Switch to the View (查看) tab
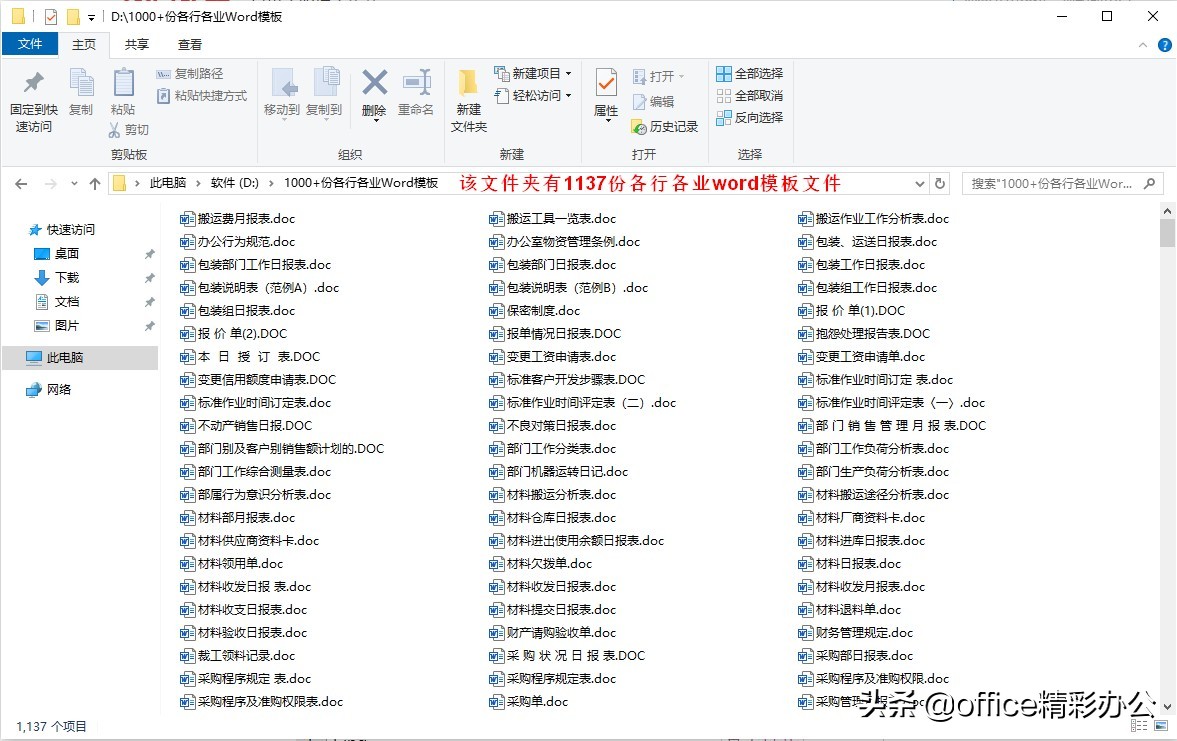1177x741 pixels. click(189, 44)
